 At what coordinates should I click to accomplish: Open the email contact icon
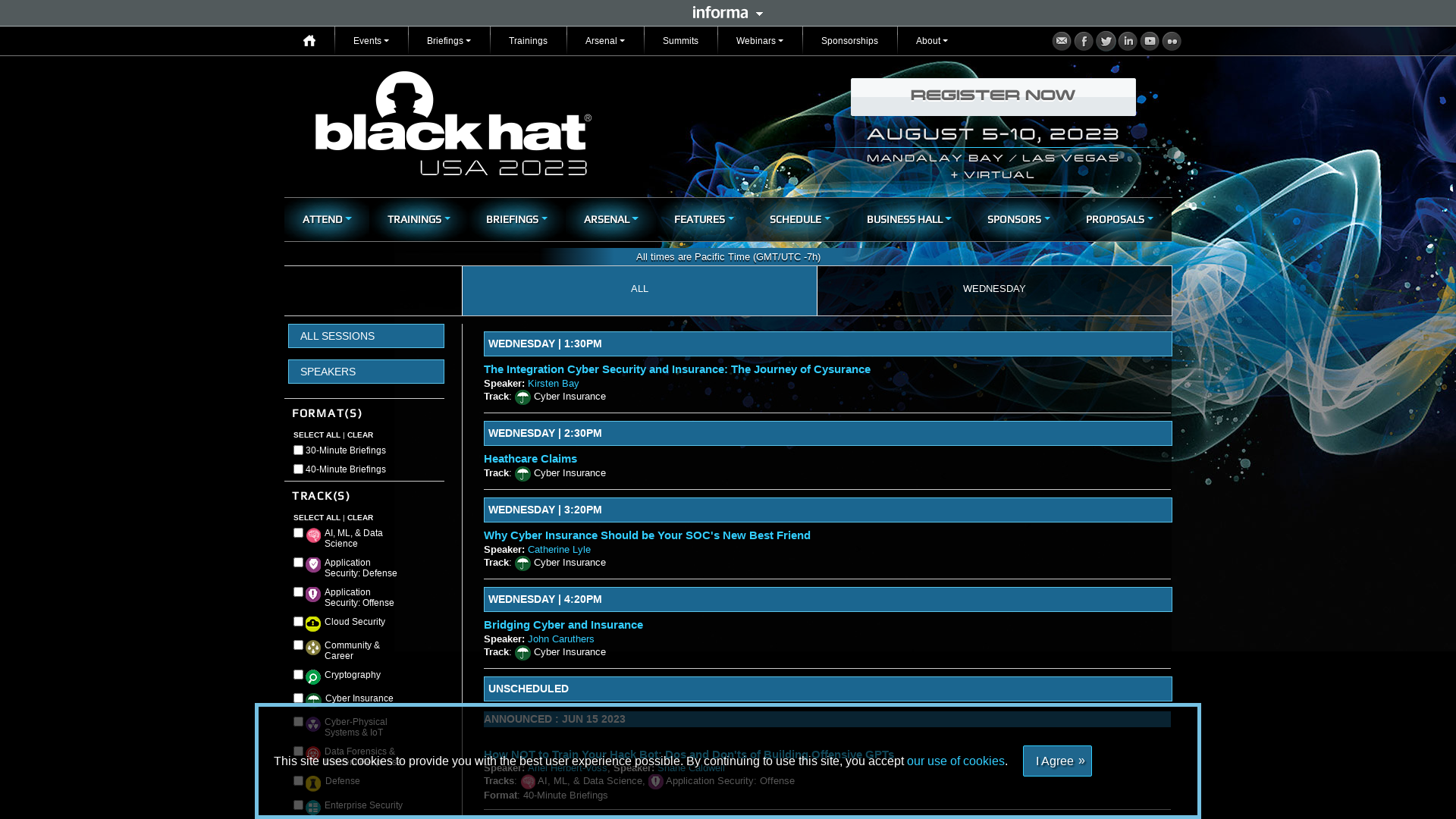tap(1062, 41)
